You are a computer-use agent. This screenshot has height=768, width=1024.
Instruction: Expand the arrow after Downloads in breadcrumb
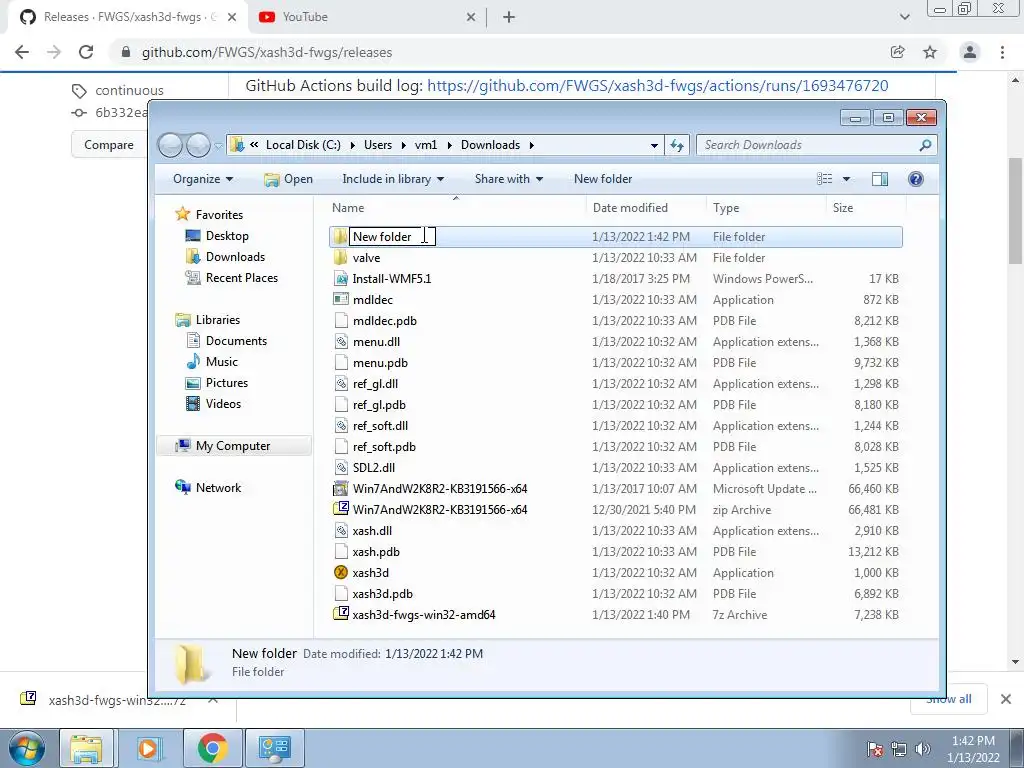coord(532,145)
